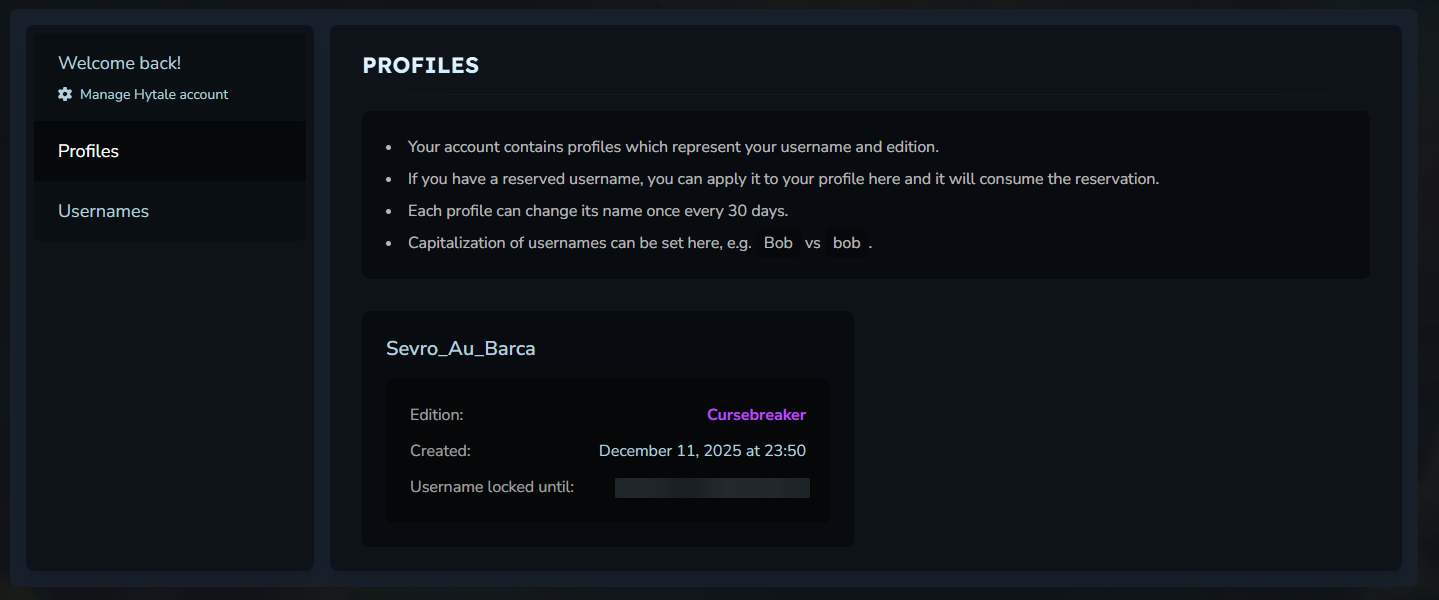This screenshot has width=1439, height=600.
Task: Click the purple Cursebreaker edition value
Action: pyautogui.click(x=756, y=415)
